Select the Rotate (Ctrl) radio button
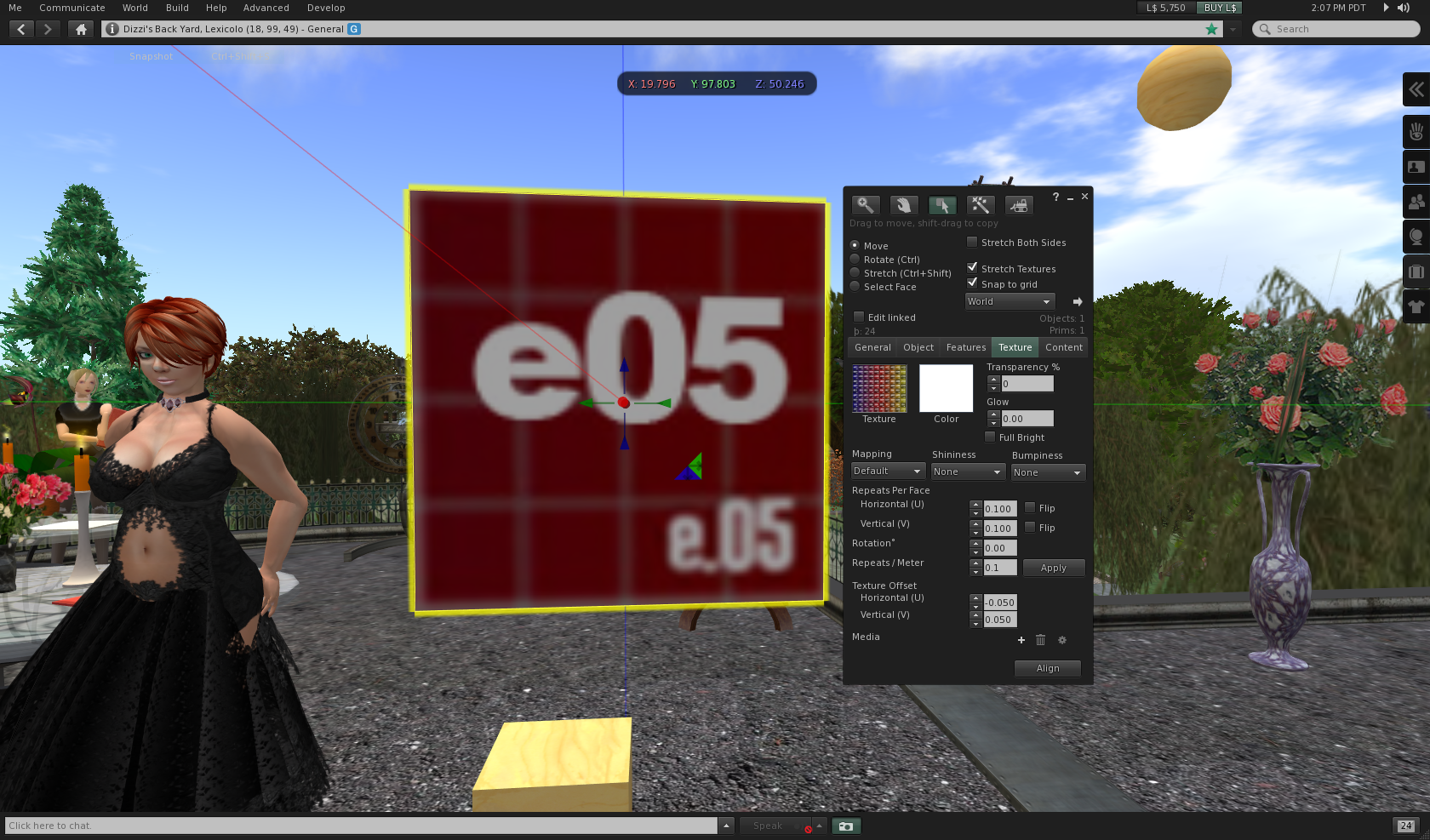1430x840 pixels. pyautogui.click(x=855, y=260)
